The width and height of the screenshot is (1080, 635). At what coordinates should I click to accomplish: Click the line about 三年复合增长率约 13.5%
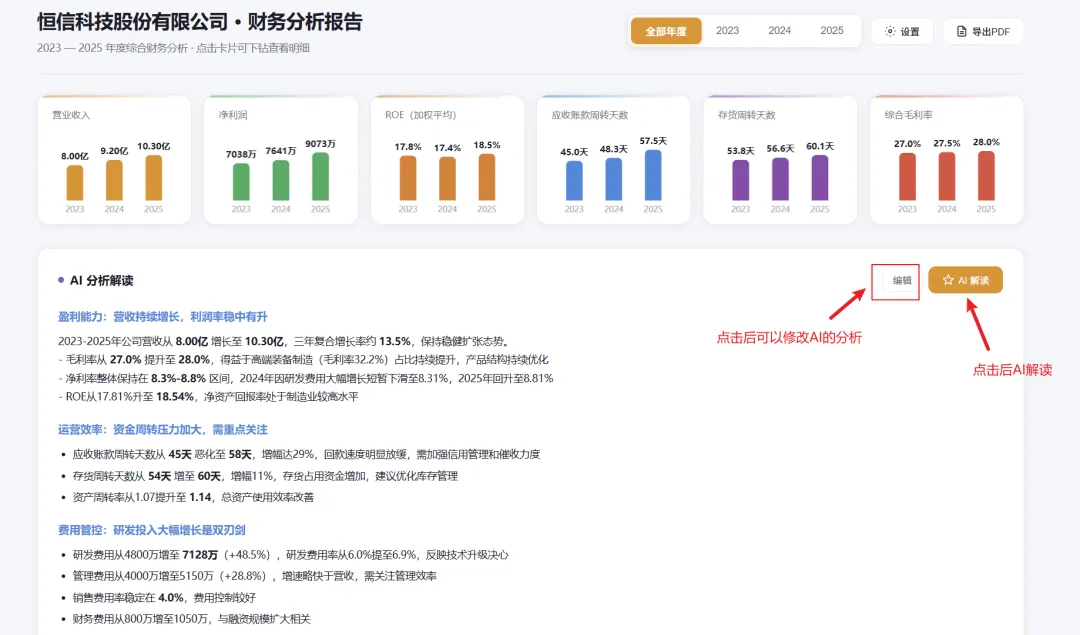click(x=284, y=341)
